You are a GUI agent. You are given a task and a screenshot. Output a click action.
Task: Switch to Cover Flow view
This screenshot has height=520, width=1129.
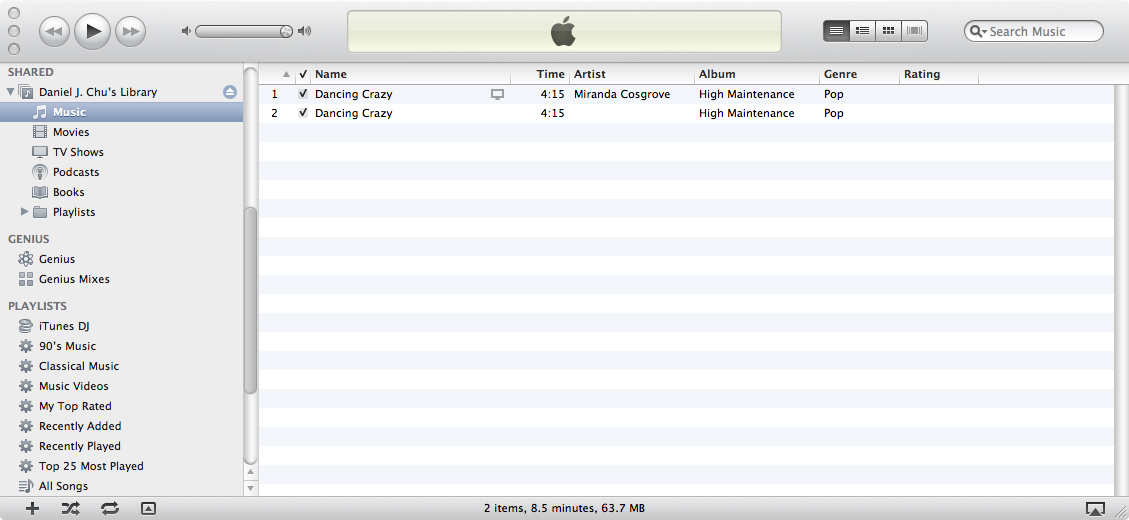click(914, 31)
